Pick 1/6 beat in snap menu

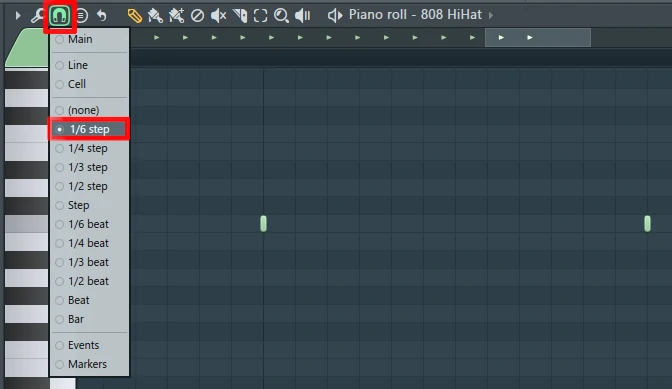point(89,224)
